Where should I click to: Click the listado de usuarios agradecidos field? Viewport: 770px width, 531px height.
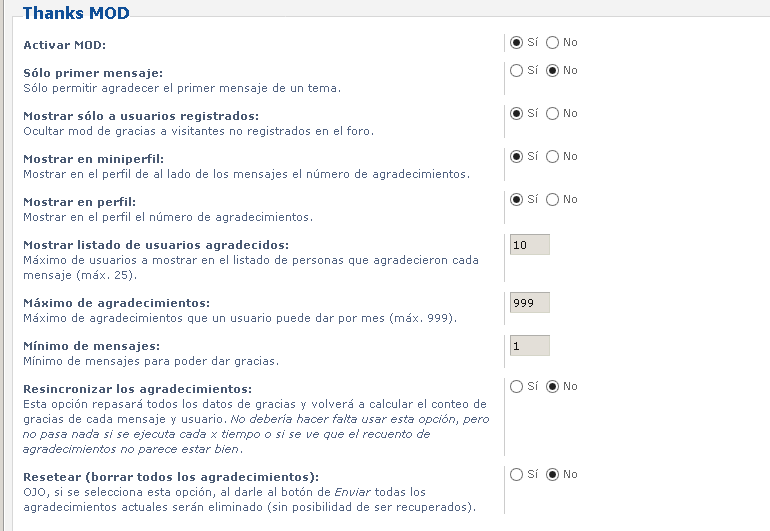(530, 245)
